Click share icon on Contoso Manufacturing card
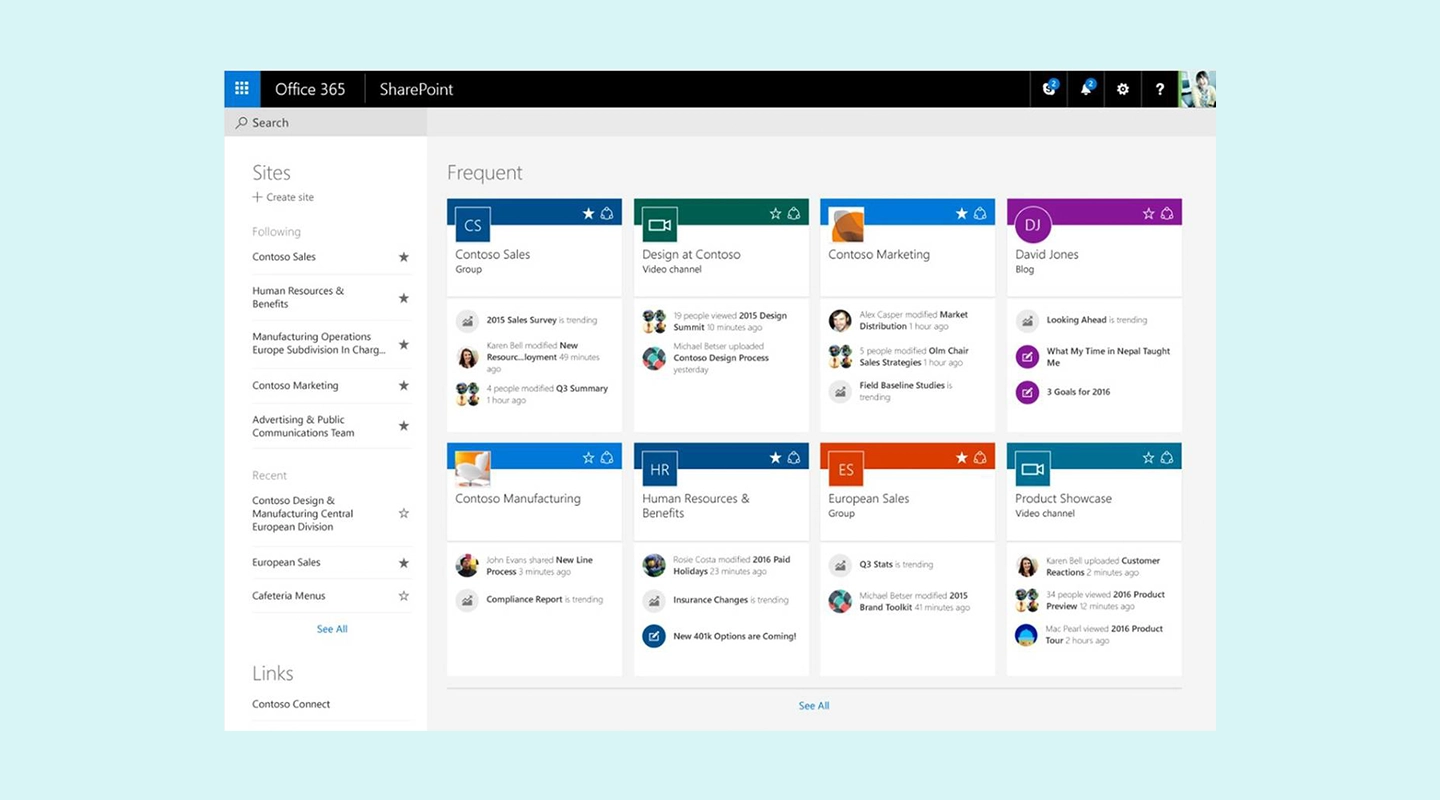Viewport: 1440px width, 800px height. tap(606, 457)
